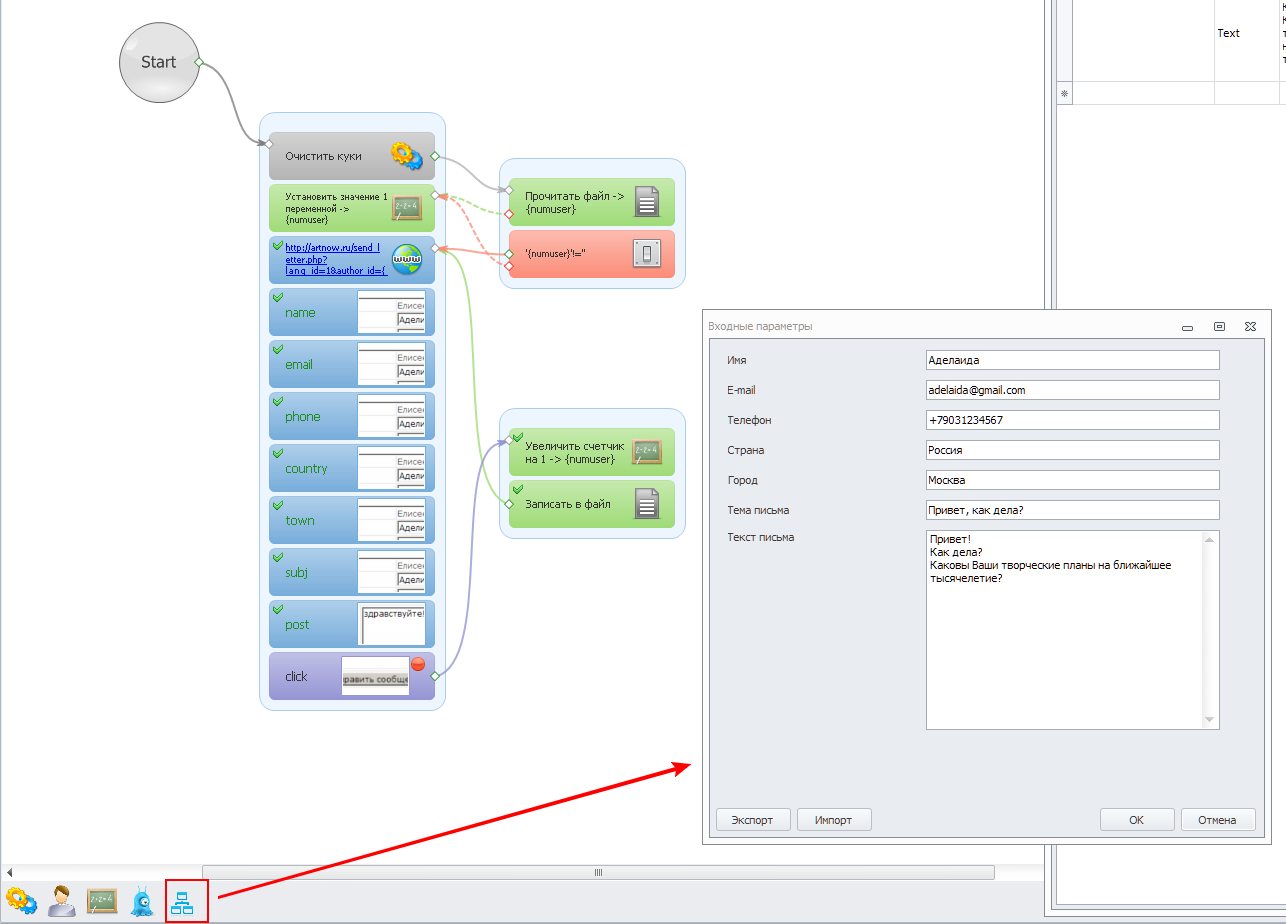Select the Увеличить счетчик block
This screenshot has height=924, width=1286.
(592, 452)
